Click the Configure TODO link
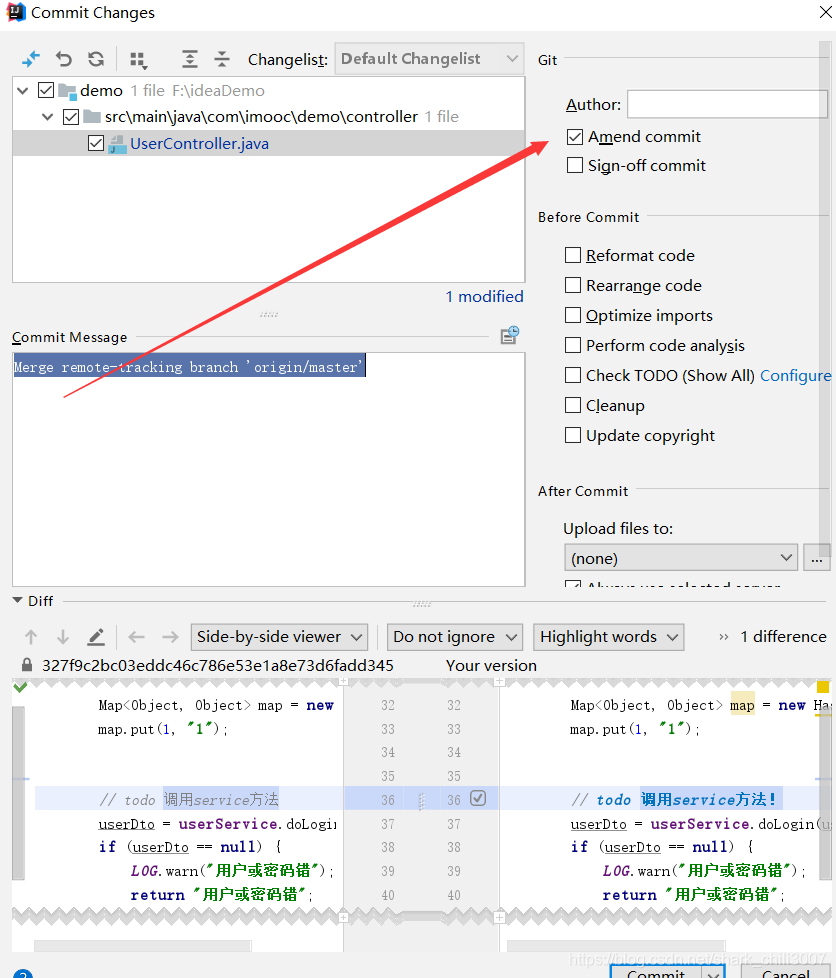This screenshot has width=836, height=978. tap(795, 375)
